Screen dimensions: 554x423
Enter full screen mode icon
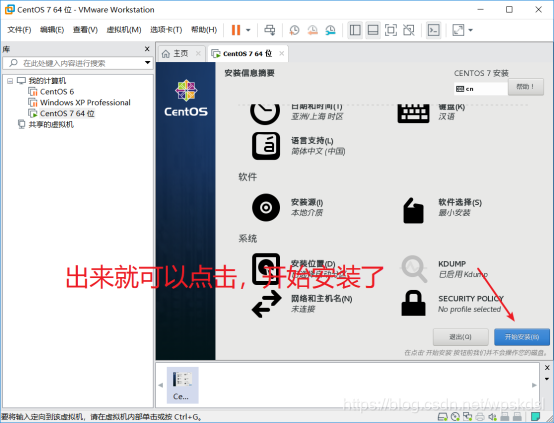point(390,30)
